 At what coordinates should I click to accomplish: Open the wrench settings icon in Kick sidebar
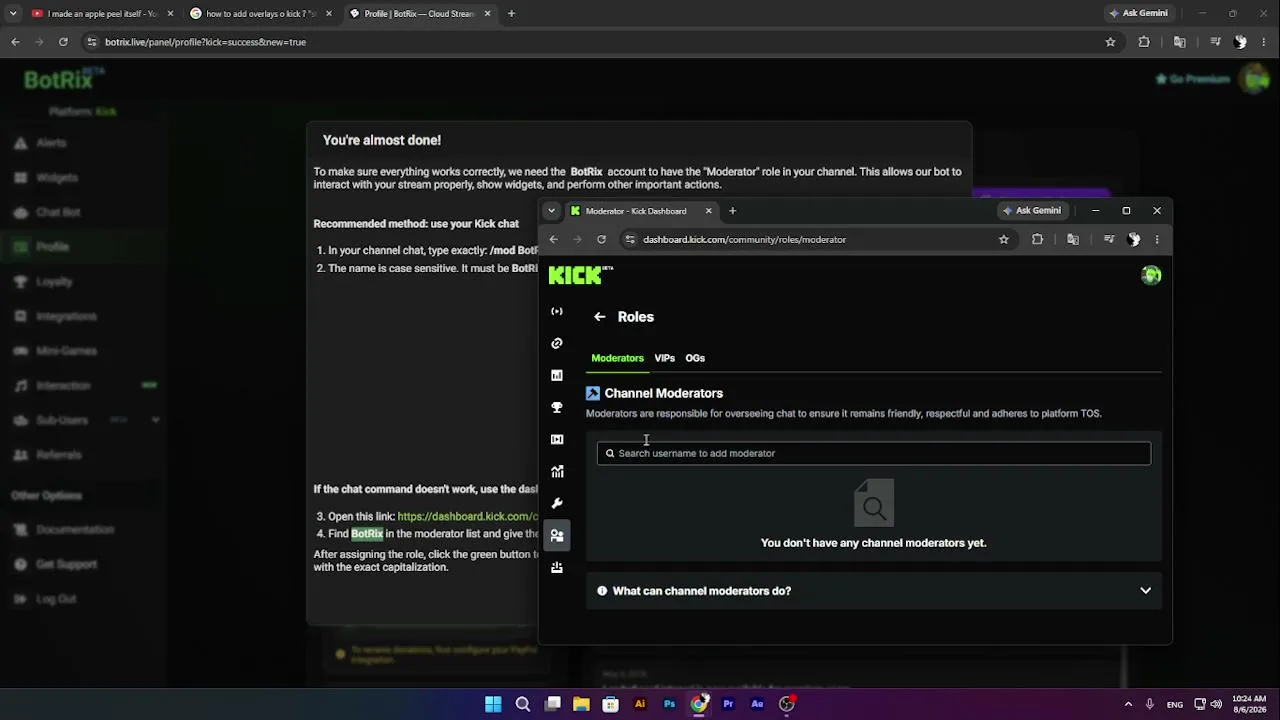(x=557, y=503)
